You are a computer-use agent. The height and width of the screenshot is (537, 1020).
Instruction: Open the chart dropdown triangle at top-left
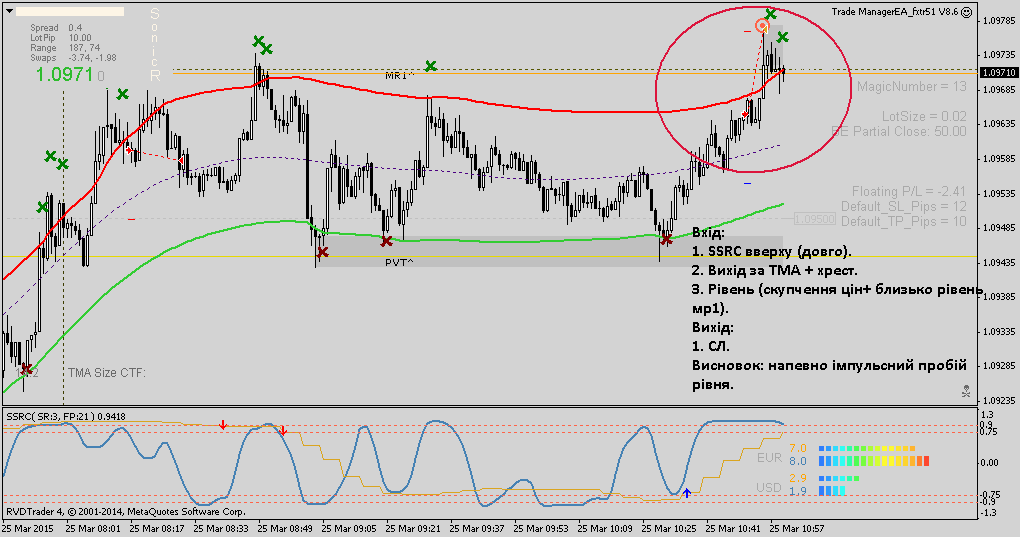click(9, 11)
